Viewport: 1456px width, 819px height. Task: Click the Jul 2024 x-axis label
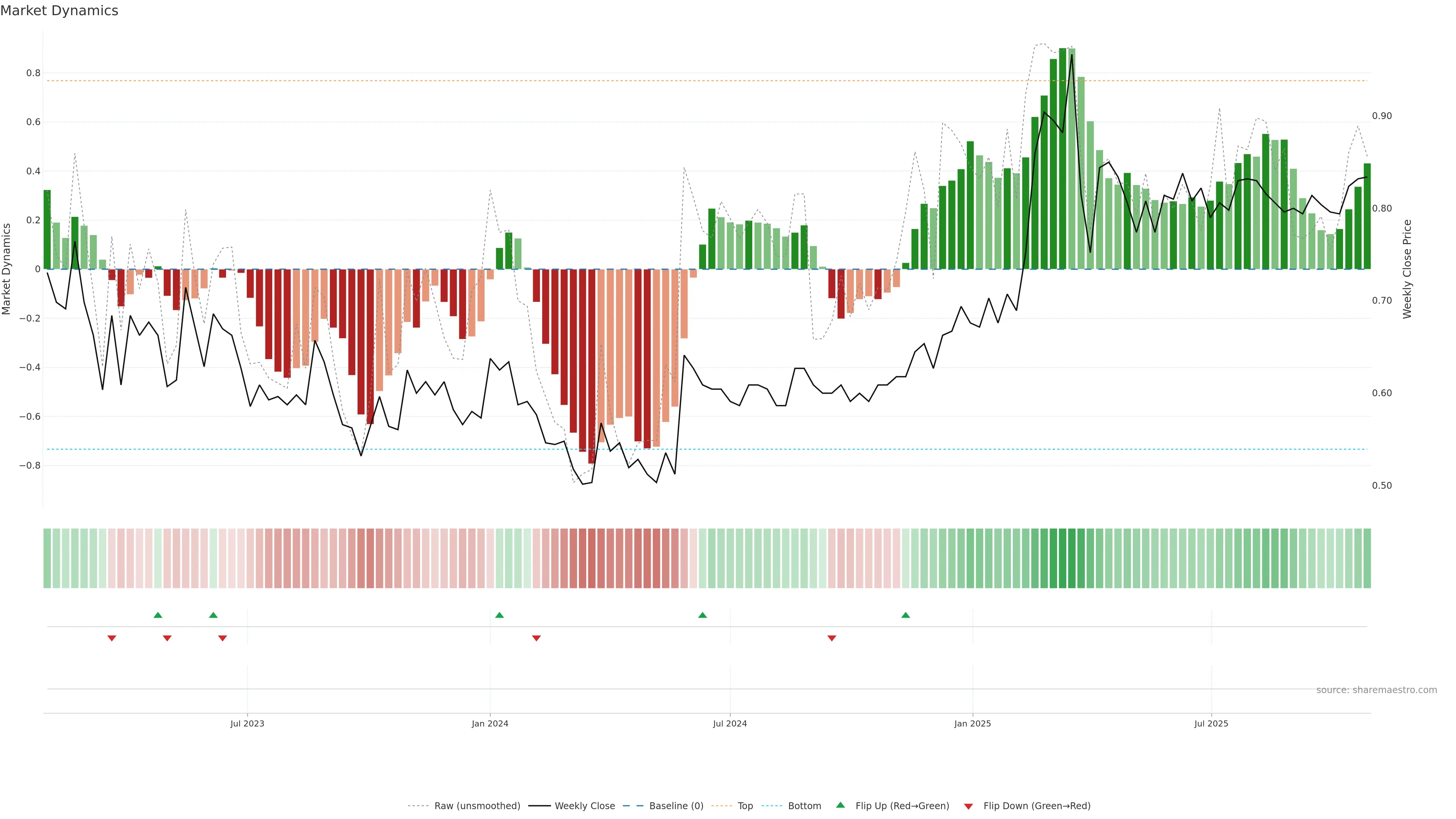tap(730, 723)
